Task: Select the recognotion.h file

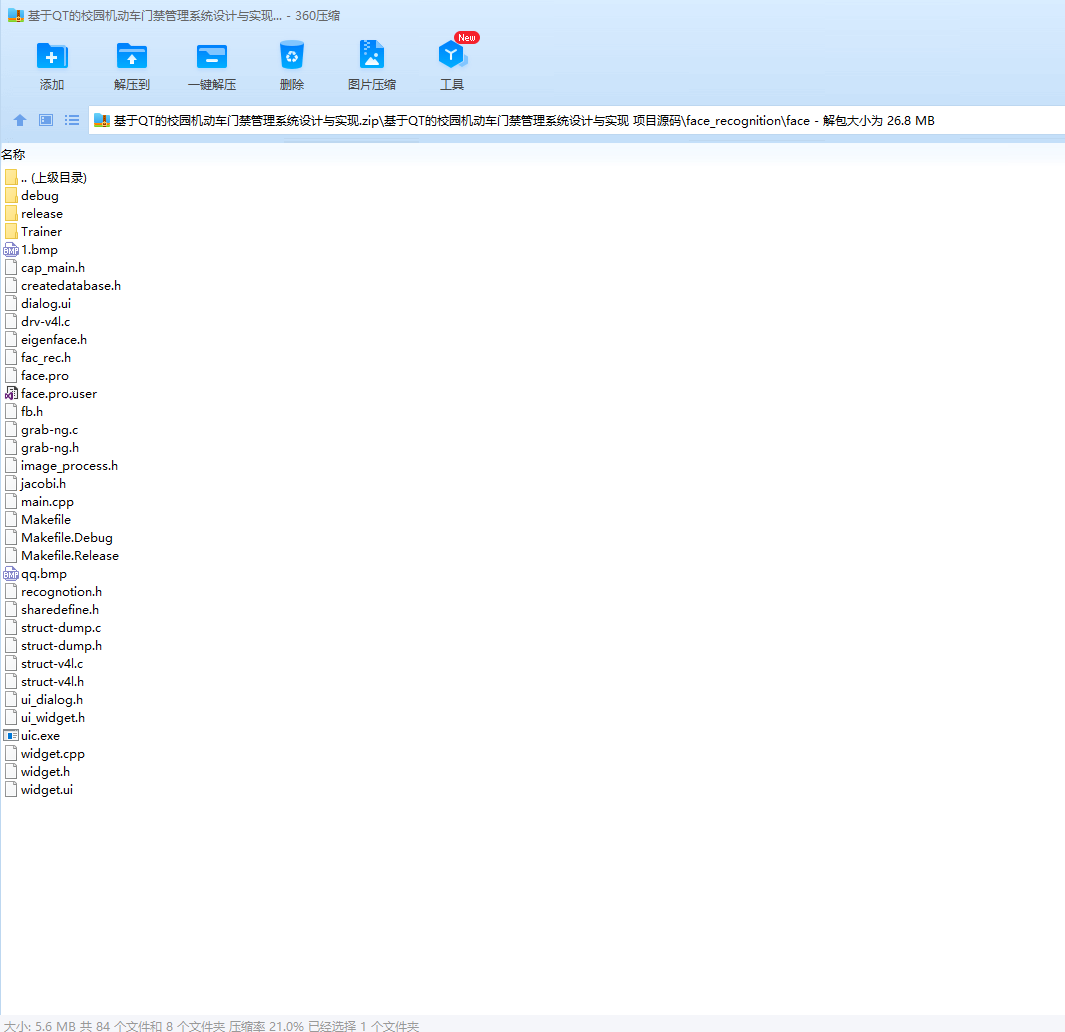Action: [54, 592]
